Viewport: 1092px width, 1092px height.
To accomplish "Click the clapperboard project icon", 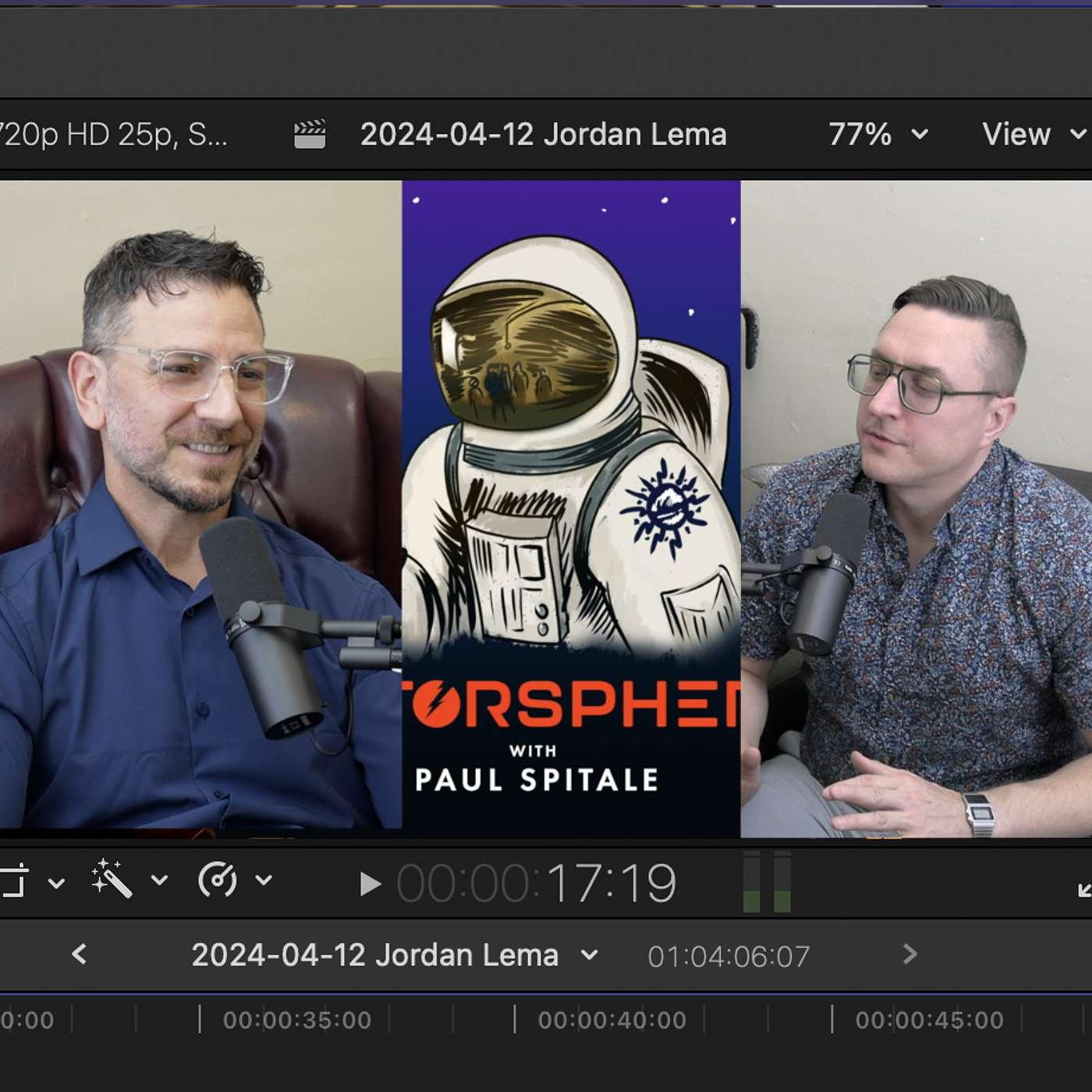I will pyautogui.click(x=310, y=134).
